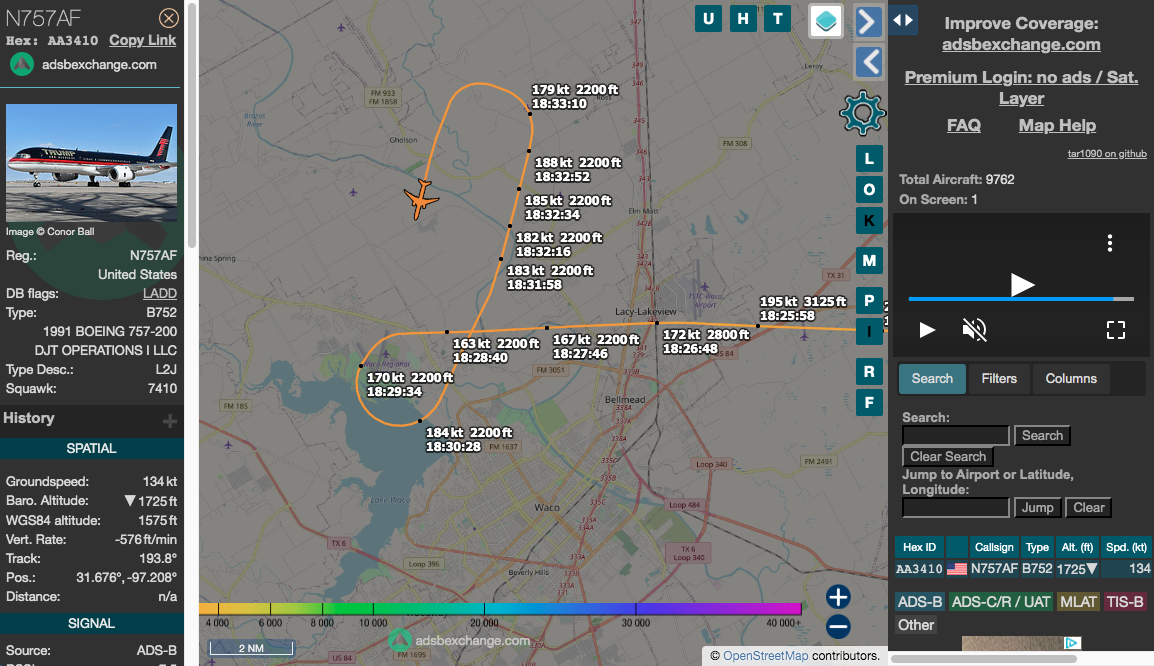Click the ad choices icon at bottom
The width and height of the screenshot is (1154, 666).
1072,643
